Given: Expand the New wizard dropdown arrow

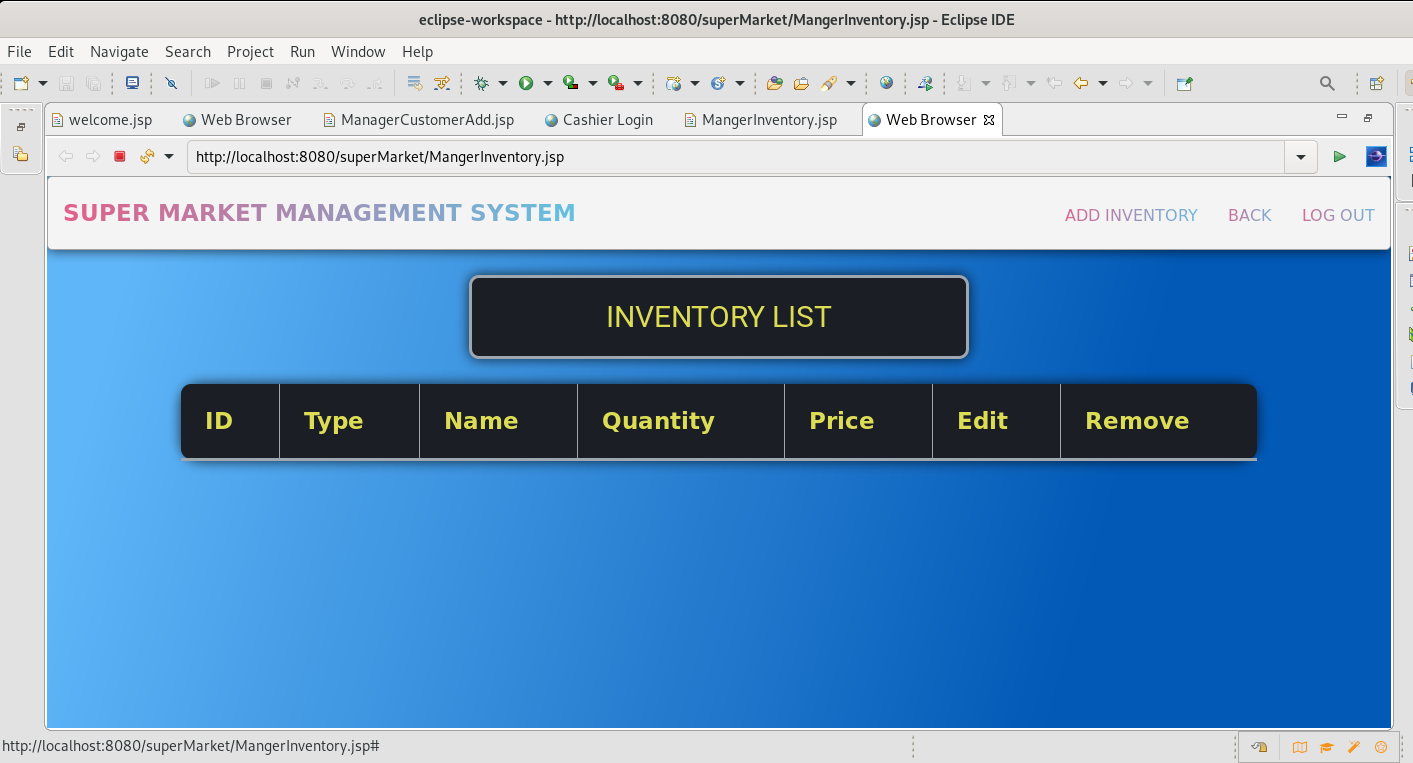Looking at the screenshot, I should (x=42, y=83).
